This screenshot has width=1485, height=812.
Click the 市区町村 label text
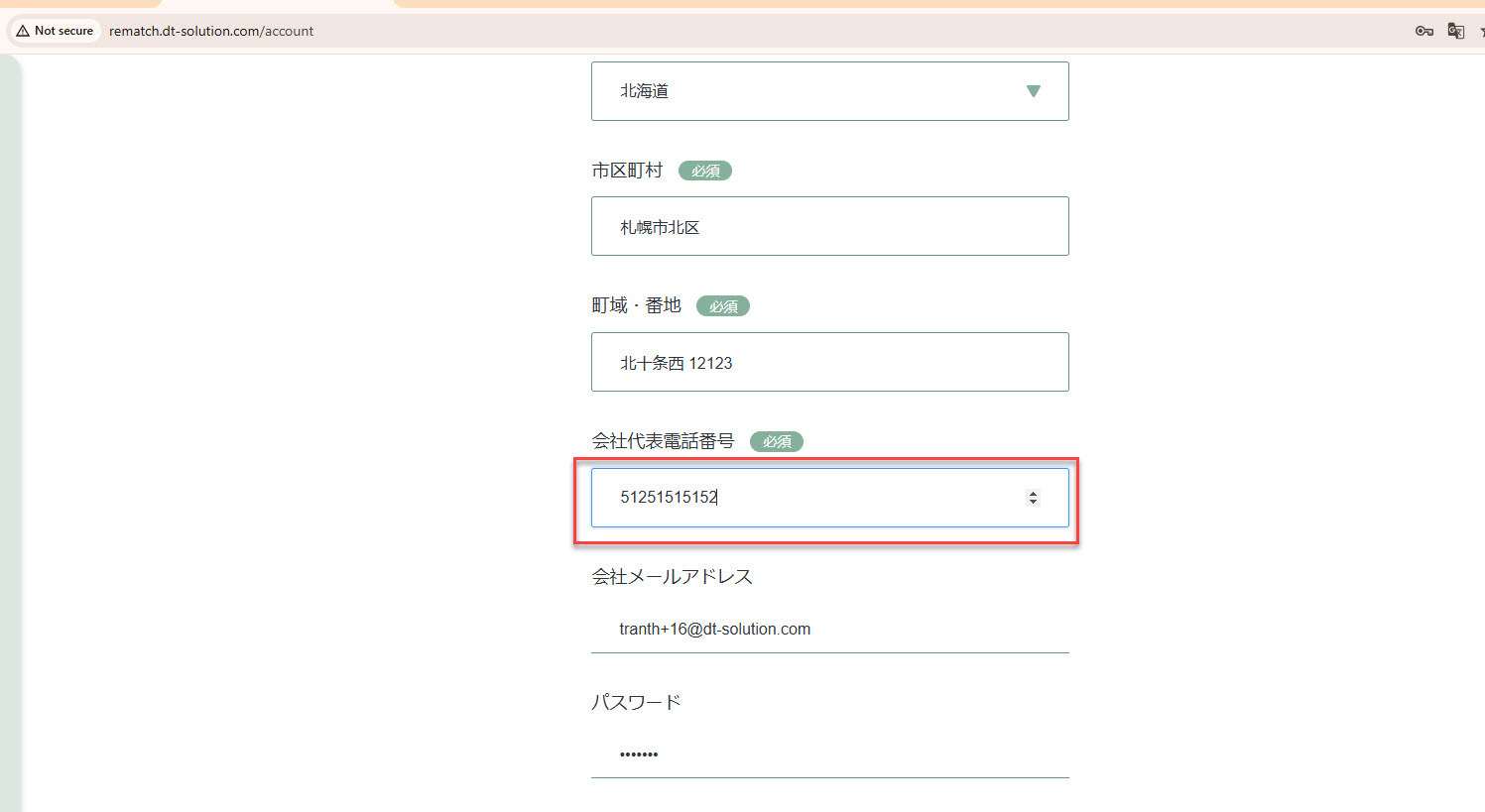coord(627,171)
